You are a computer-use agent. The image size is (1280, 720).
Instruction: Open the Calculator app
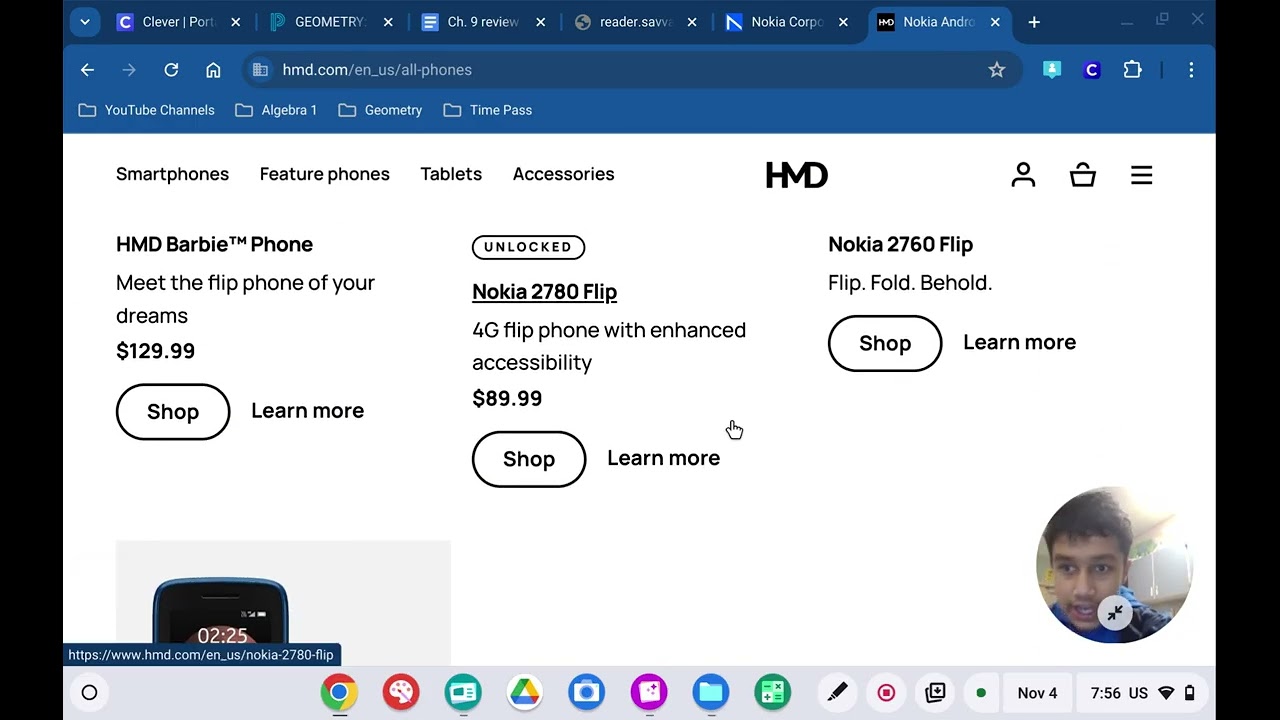tap(772, 692)
